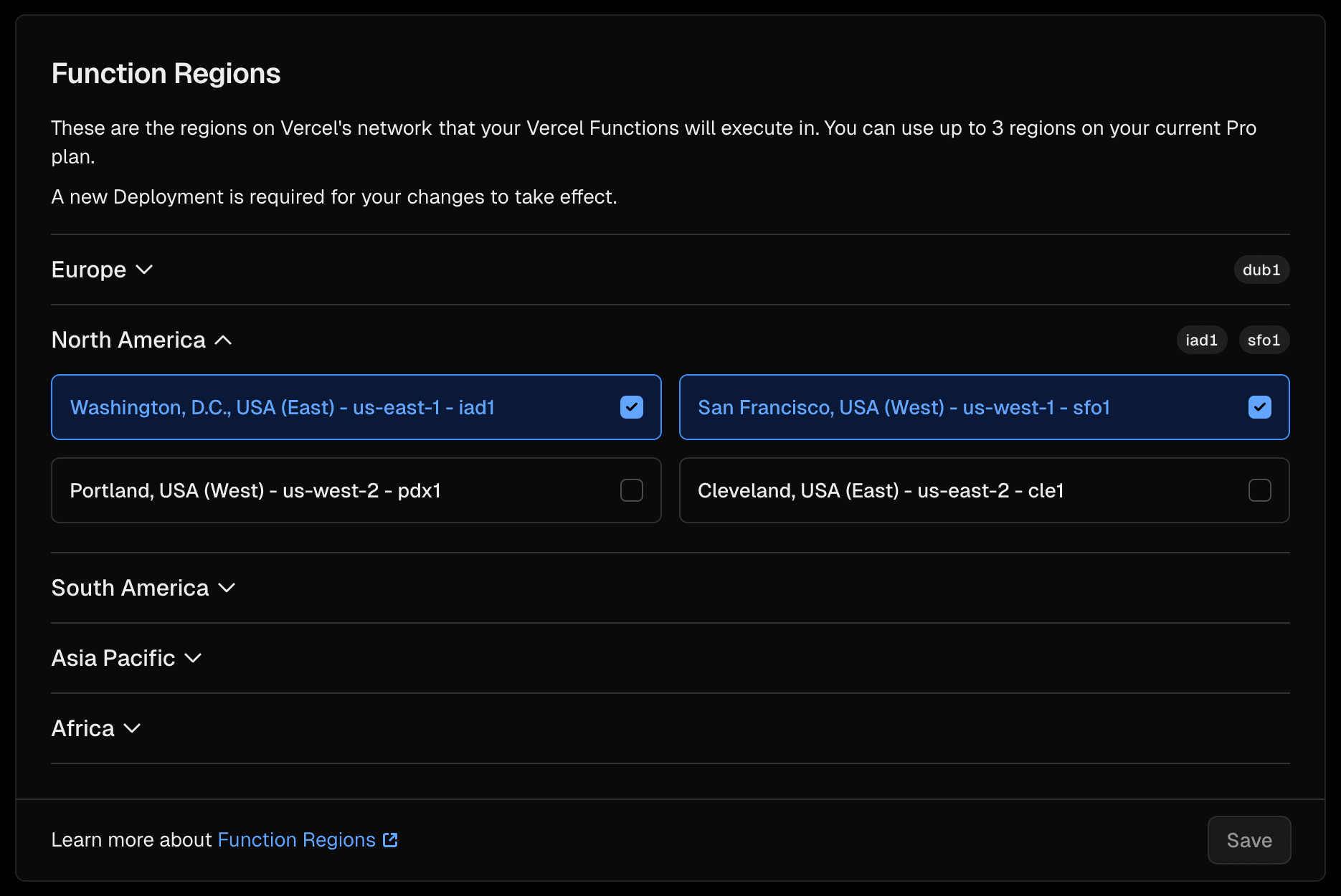Open the Function Regions documentation link

click(296, 839)
